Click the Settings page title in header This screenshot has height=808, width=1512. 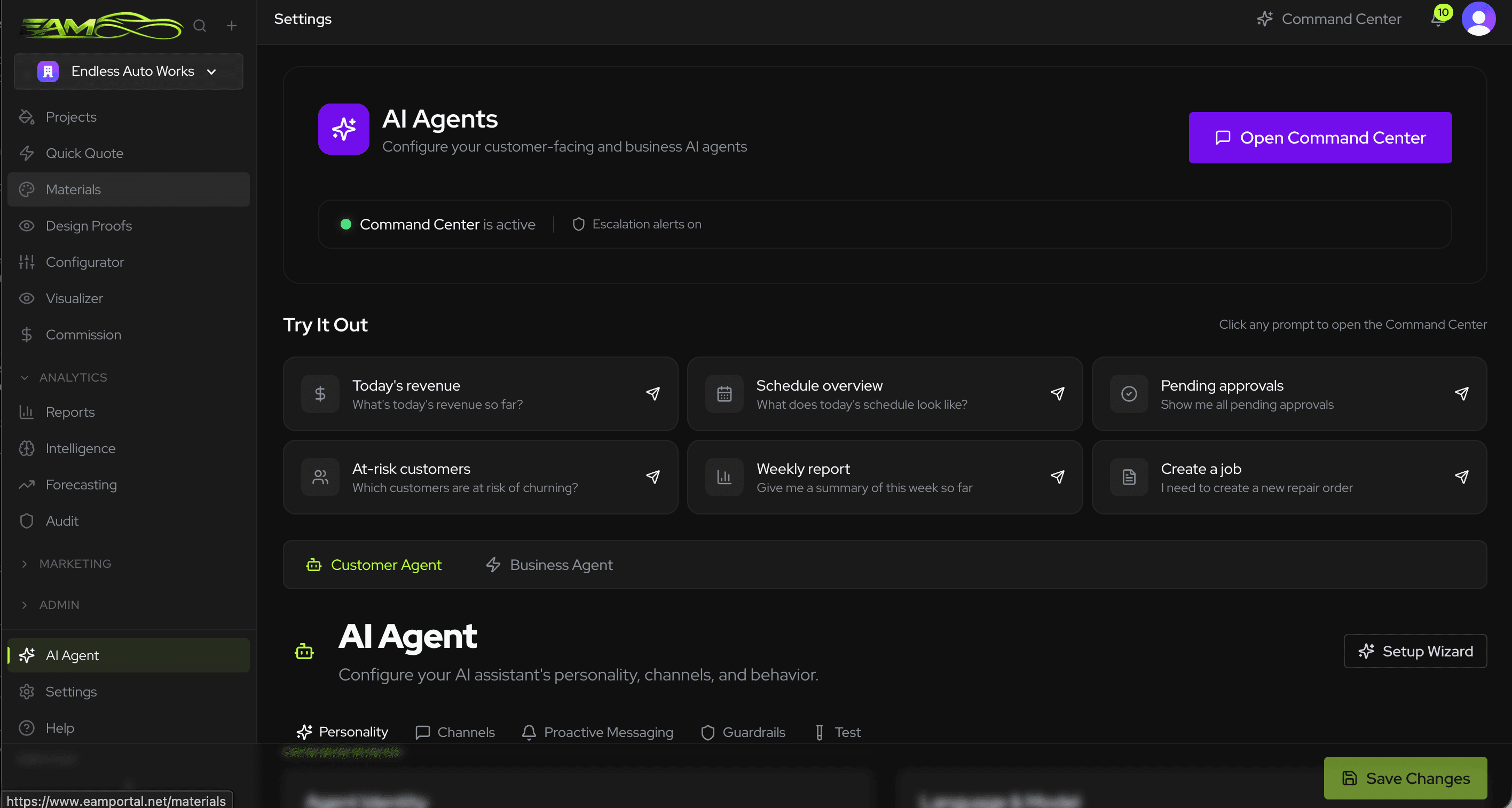pos(303,19)
